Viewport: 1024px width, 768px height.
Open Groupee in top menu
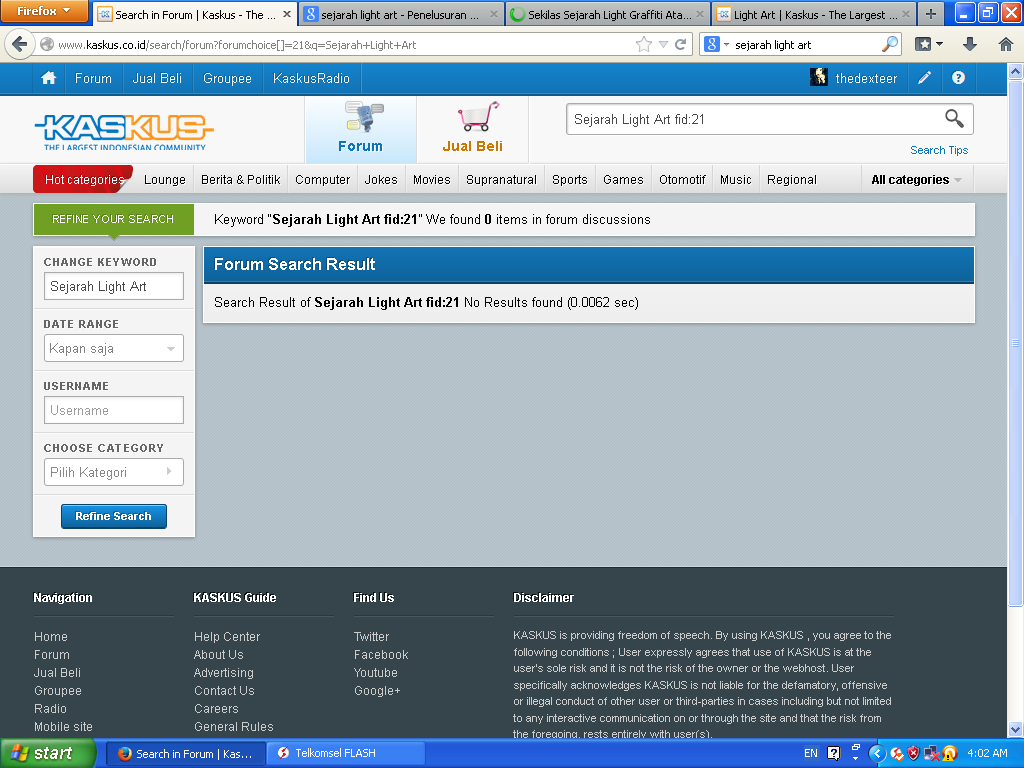(227, 78)
